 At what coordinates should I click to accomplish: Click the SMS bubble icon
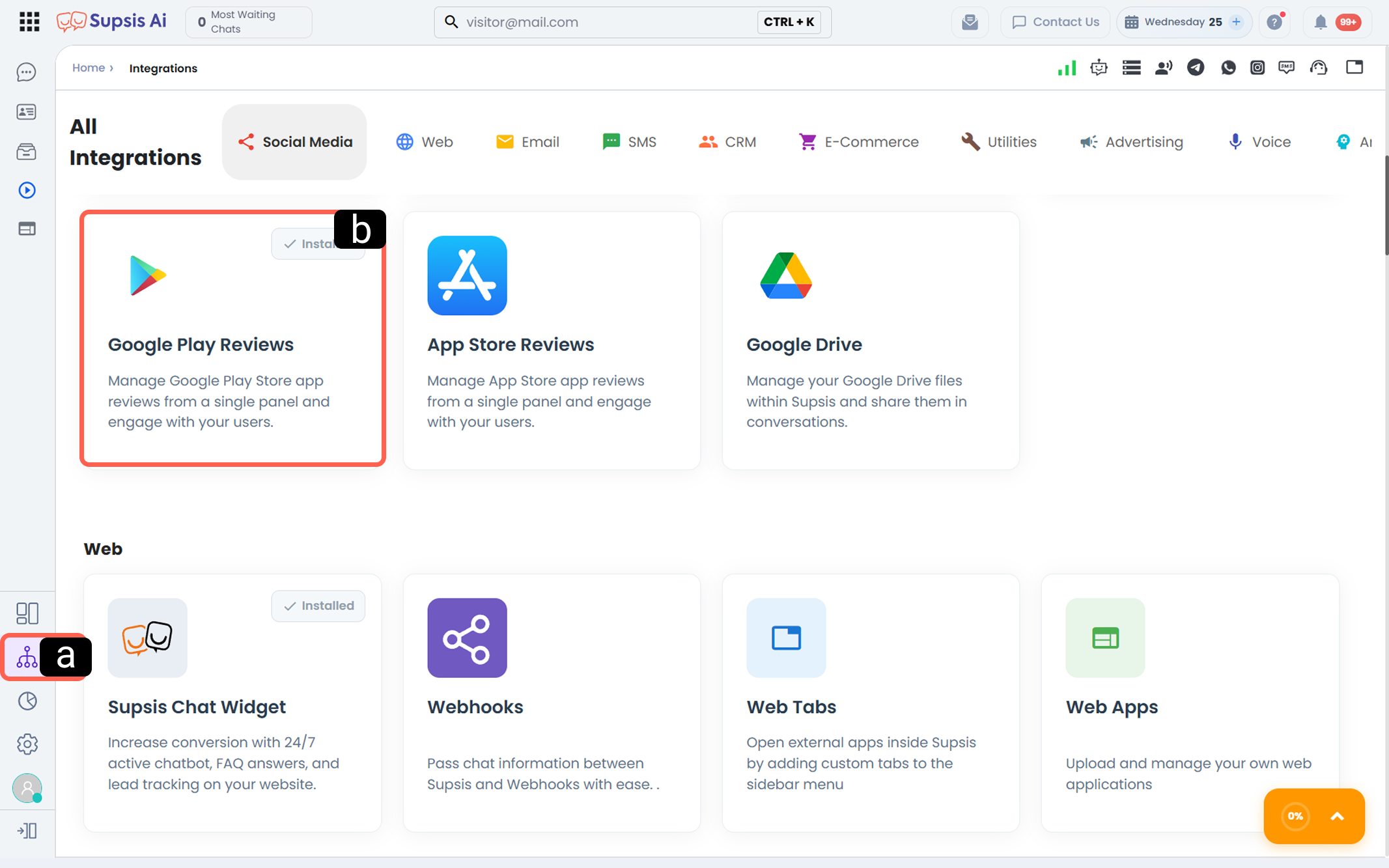(x=1287, y=68)
